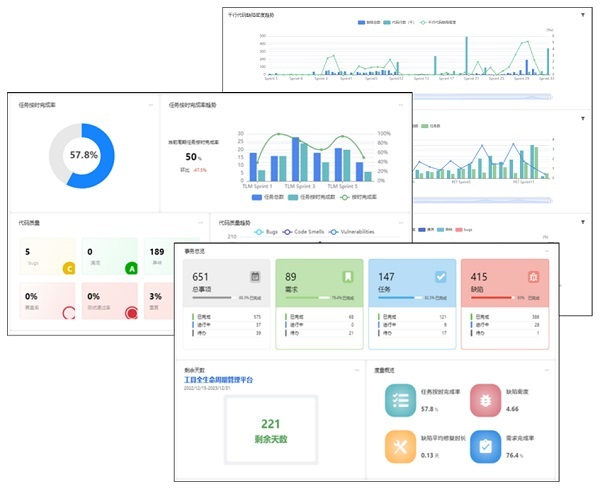Click the bug icon on 缺陷 card
The height and width of the screenshot is (489, 600).
click(533, 276)
